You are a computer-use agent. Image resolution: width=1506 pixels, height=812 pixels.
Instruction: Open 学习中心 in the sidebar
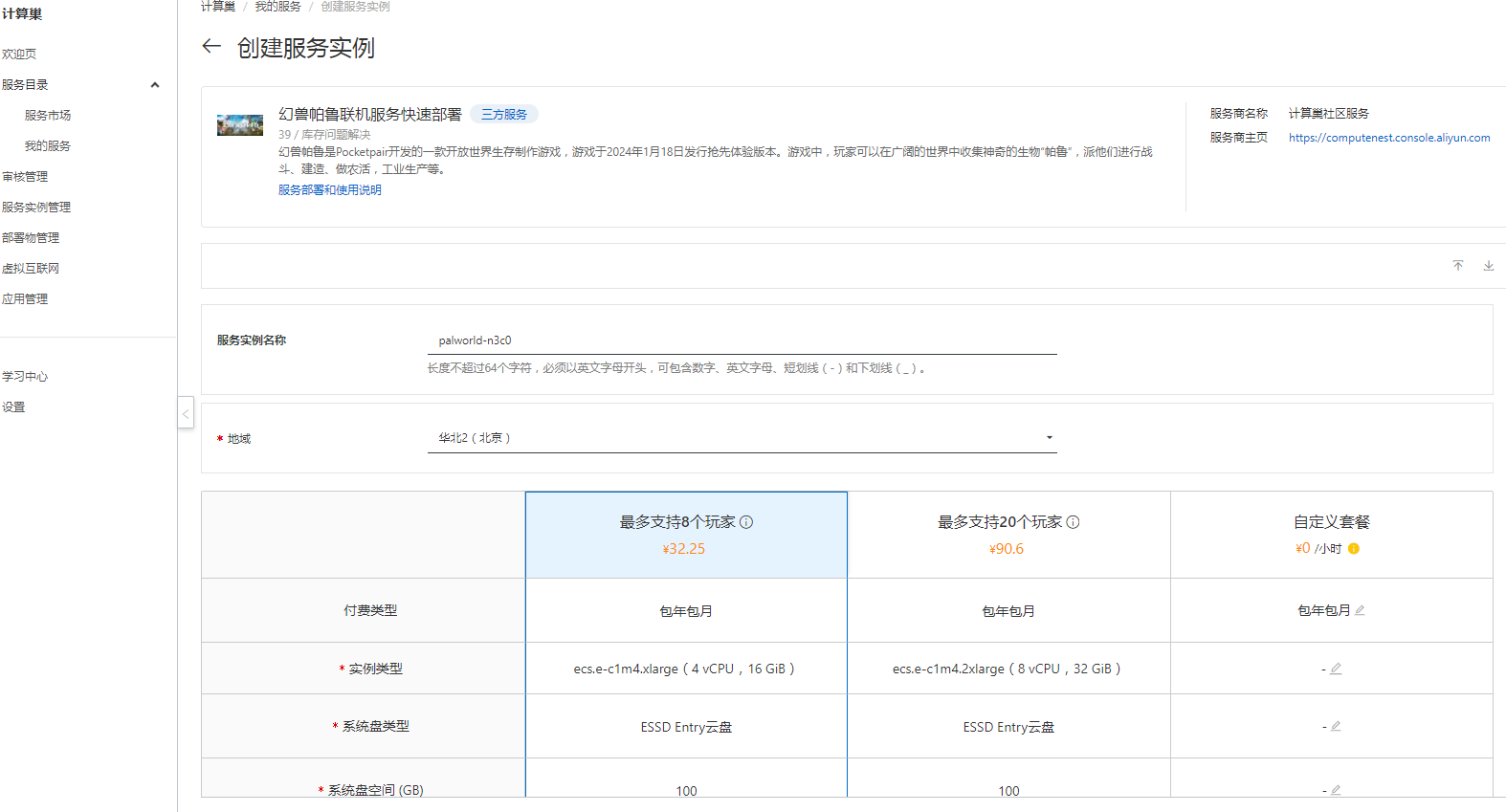pos(25,377)
